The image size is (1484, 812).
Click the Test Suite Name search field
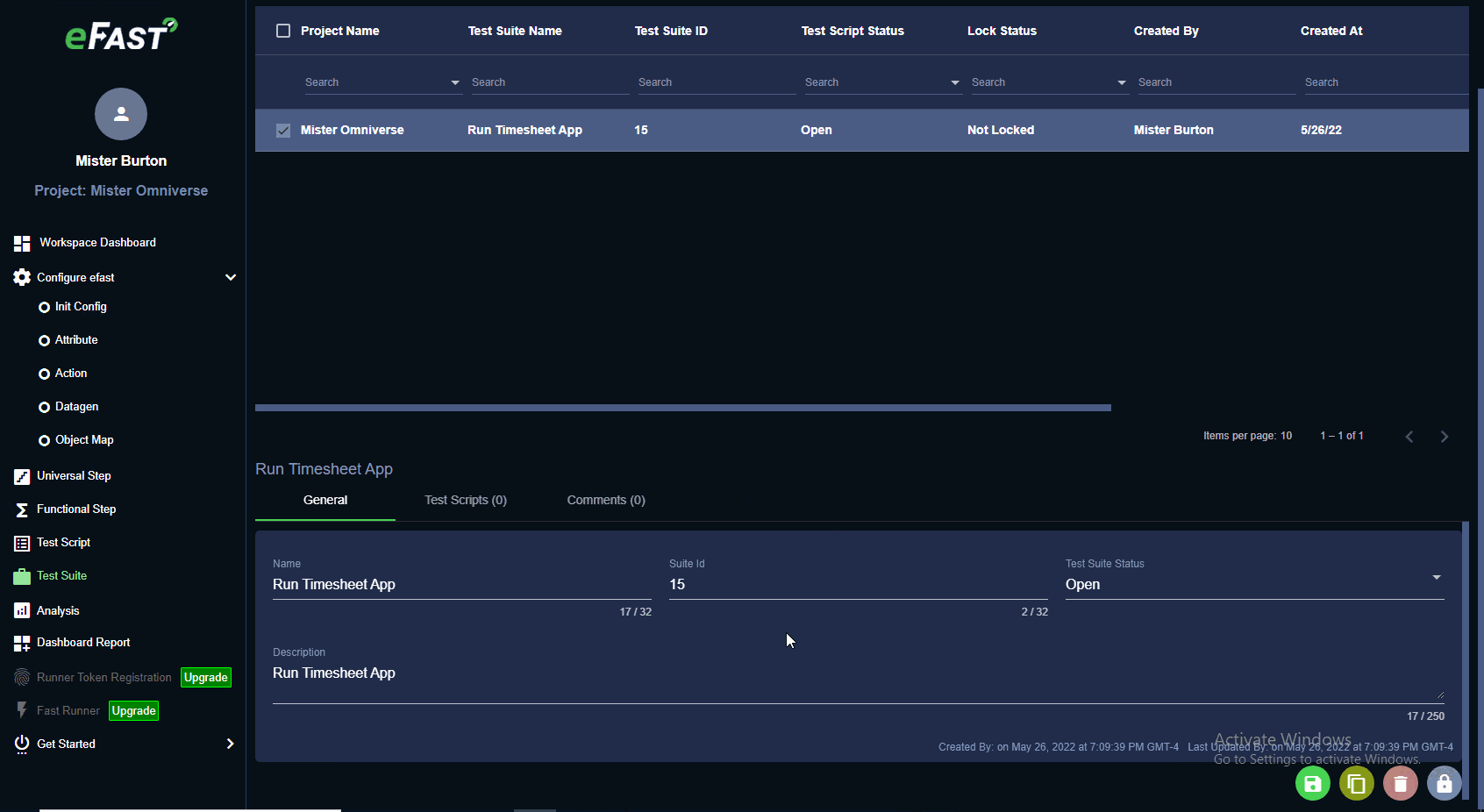549,82
